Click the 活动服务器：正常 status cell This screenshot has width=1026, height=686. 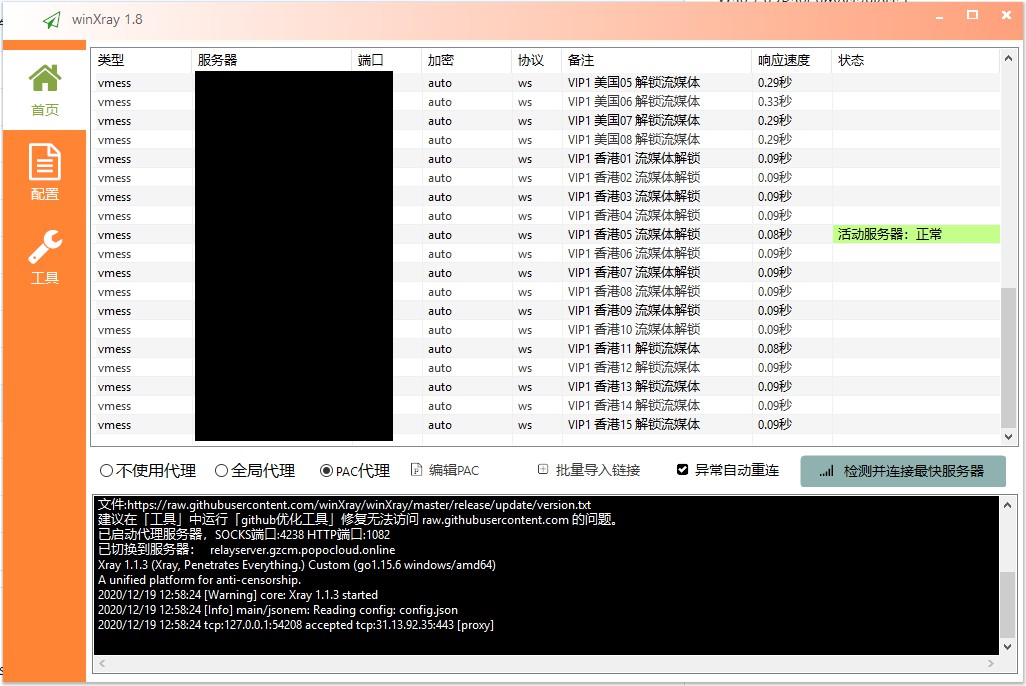(x=916, y=234)
